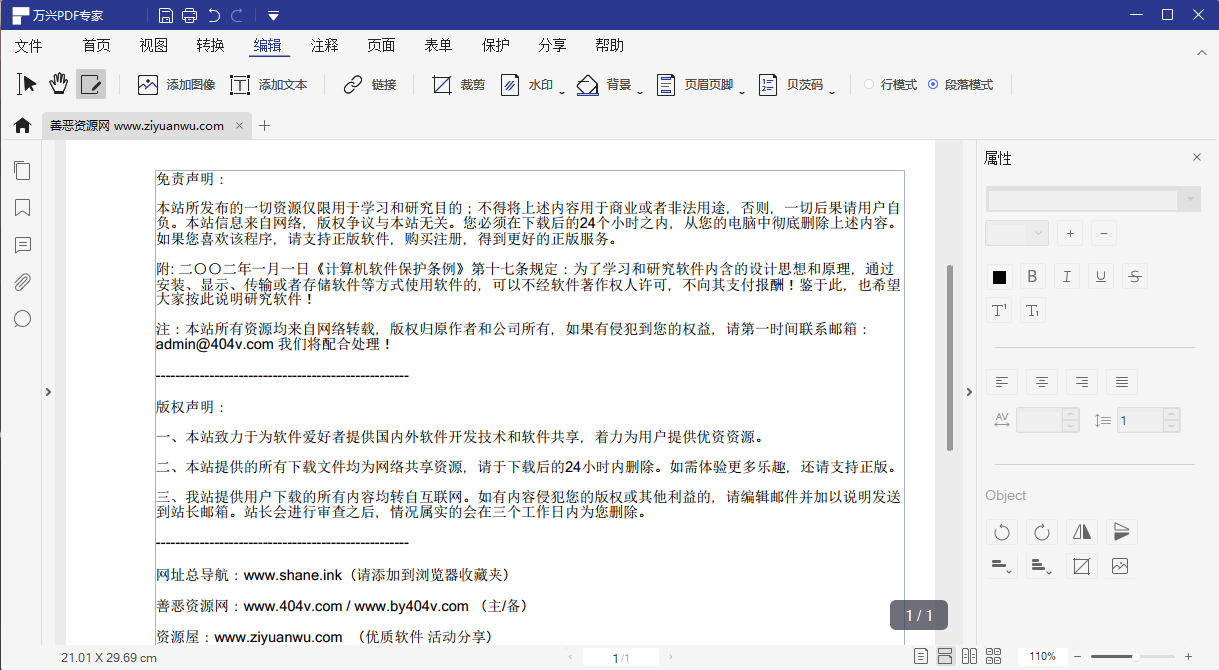This screenshot has width=1219, height=670.
Task: Open the Bookmarks panel in the left sidebar
Action: (22, 208)
